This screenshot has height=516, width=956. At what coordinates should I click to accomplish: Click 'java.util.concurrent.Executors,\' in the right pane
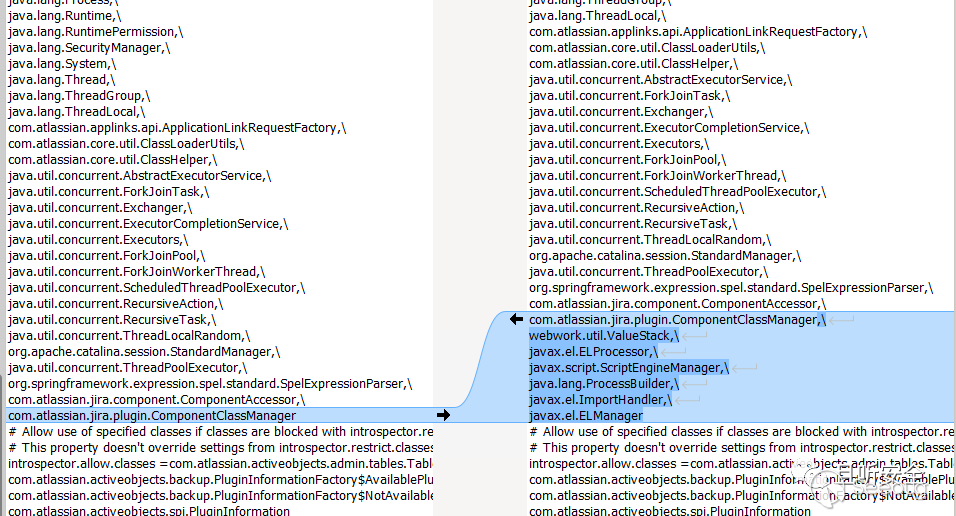click(x=619, y=143)
